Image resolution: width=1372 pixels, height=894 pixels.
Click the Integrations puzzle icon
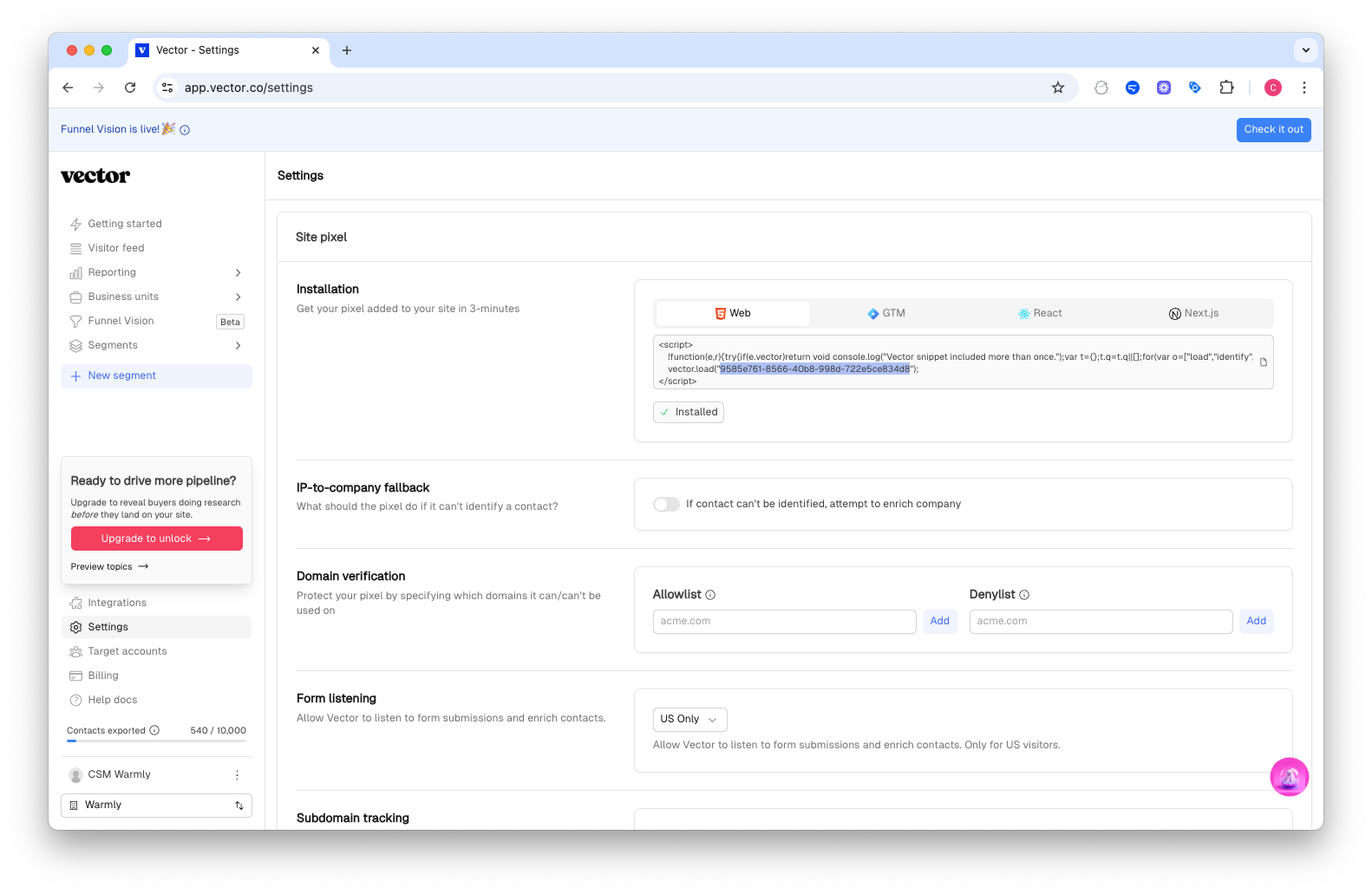[x=75, y=603]
